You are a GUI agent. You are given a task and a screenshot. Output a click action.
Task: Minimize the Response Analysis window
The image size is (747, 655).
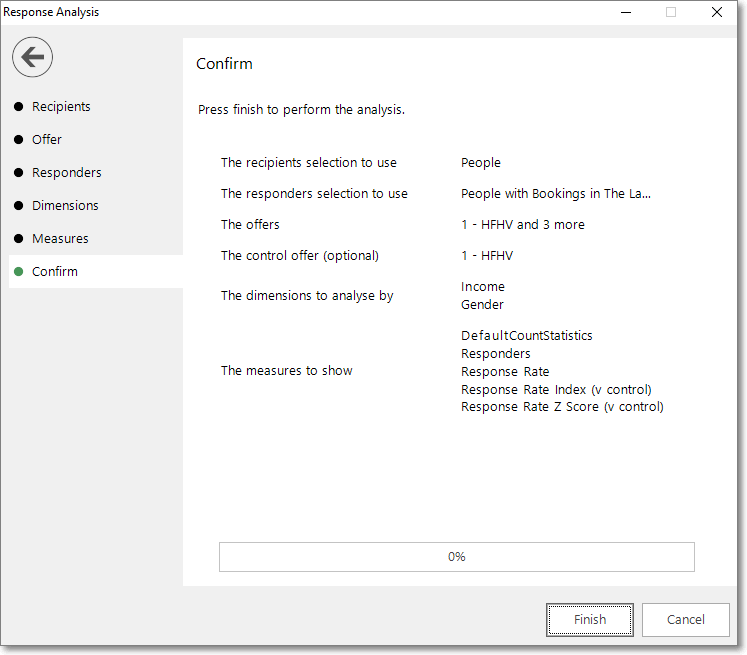626,12
